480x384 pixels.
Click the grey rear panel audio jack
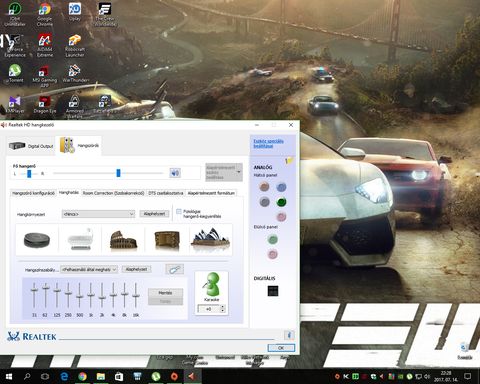(264, 202)
